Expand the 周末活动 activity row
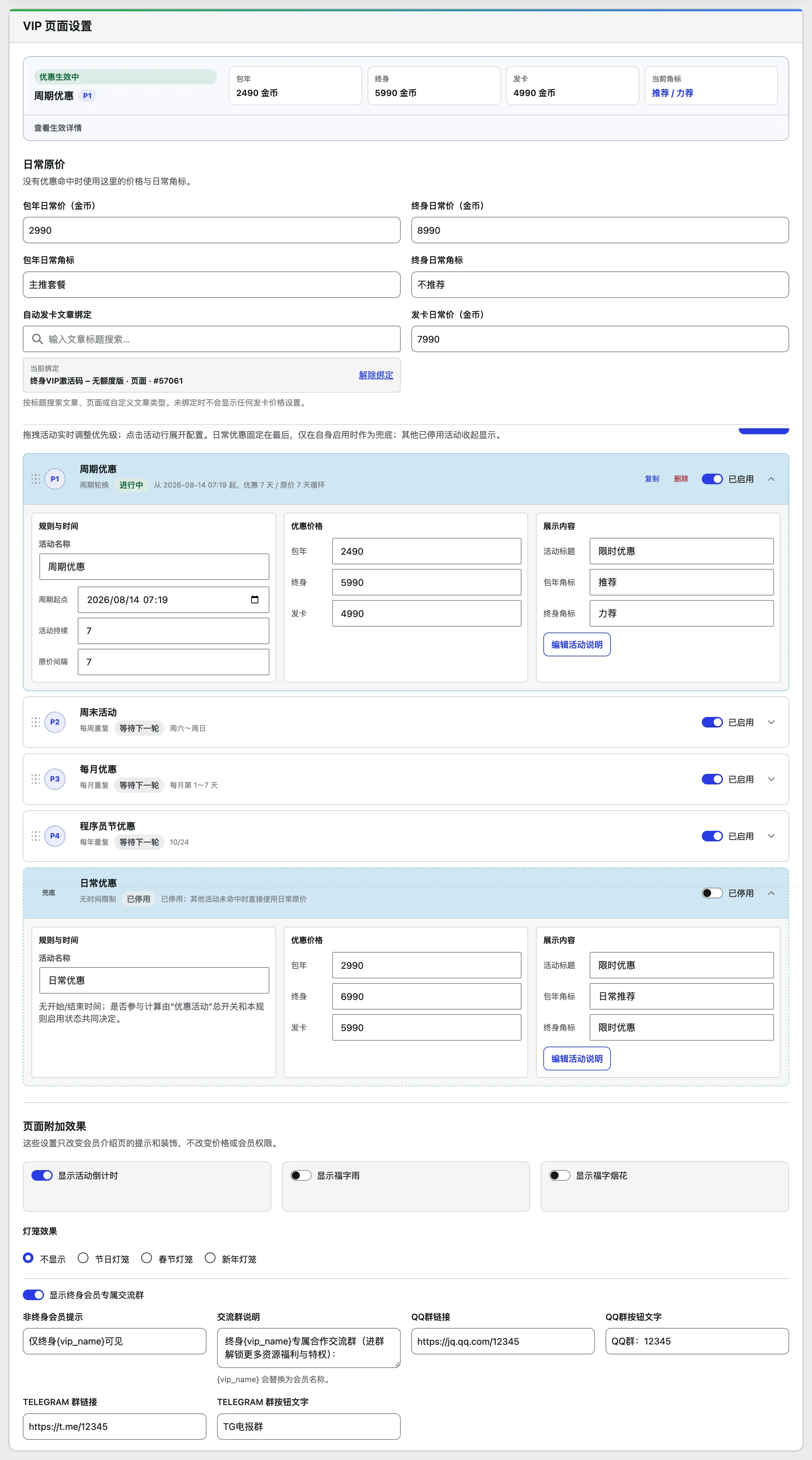The height and width of the screenshot is (1460, 812). tap(771, 722)
